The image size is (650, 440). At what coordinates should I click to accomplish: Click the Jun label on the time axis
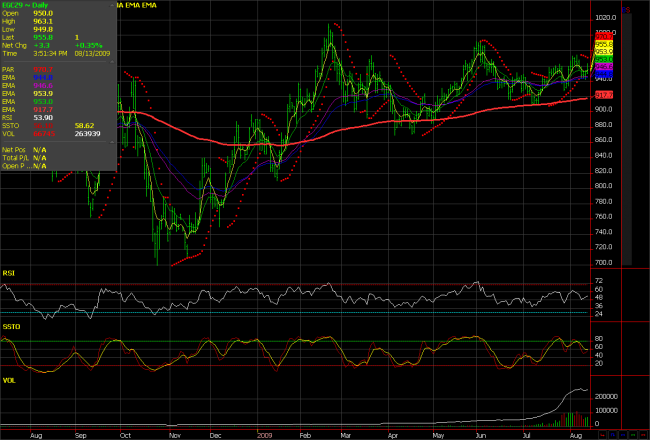tap(480, 435)
